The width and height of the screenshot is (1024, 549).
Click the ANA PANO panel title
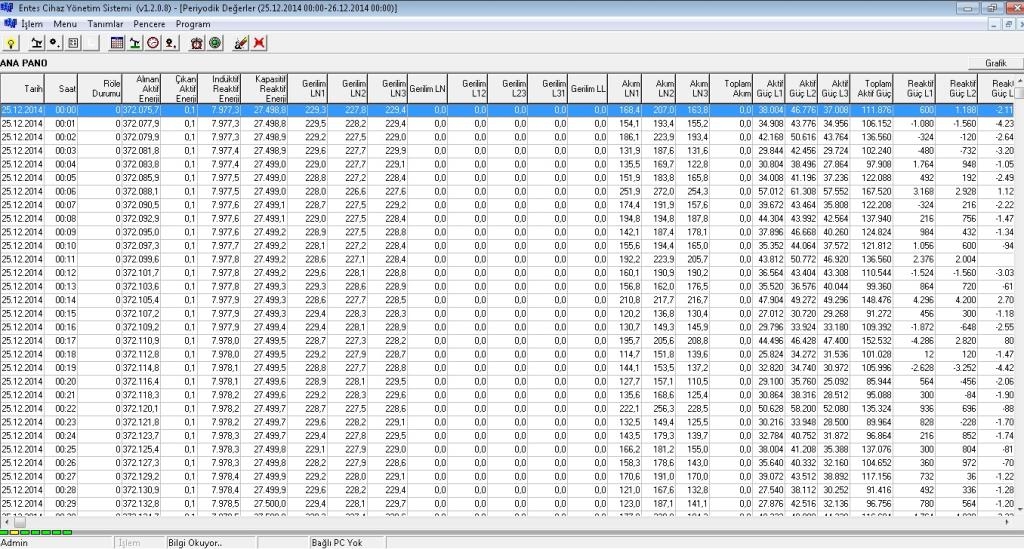tap(24, 63)
